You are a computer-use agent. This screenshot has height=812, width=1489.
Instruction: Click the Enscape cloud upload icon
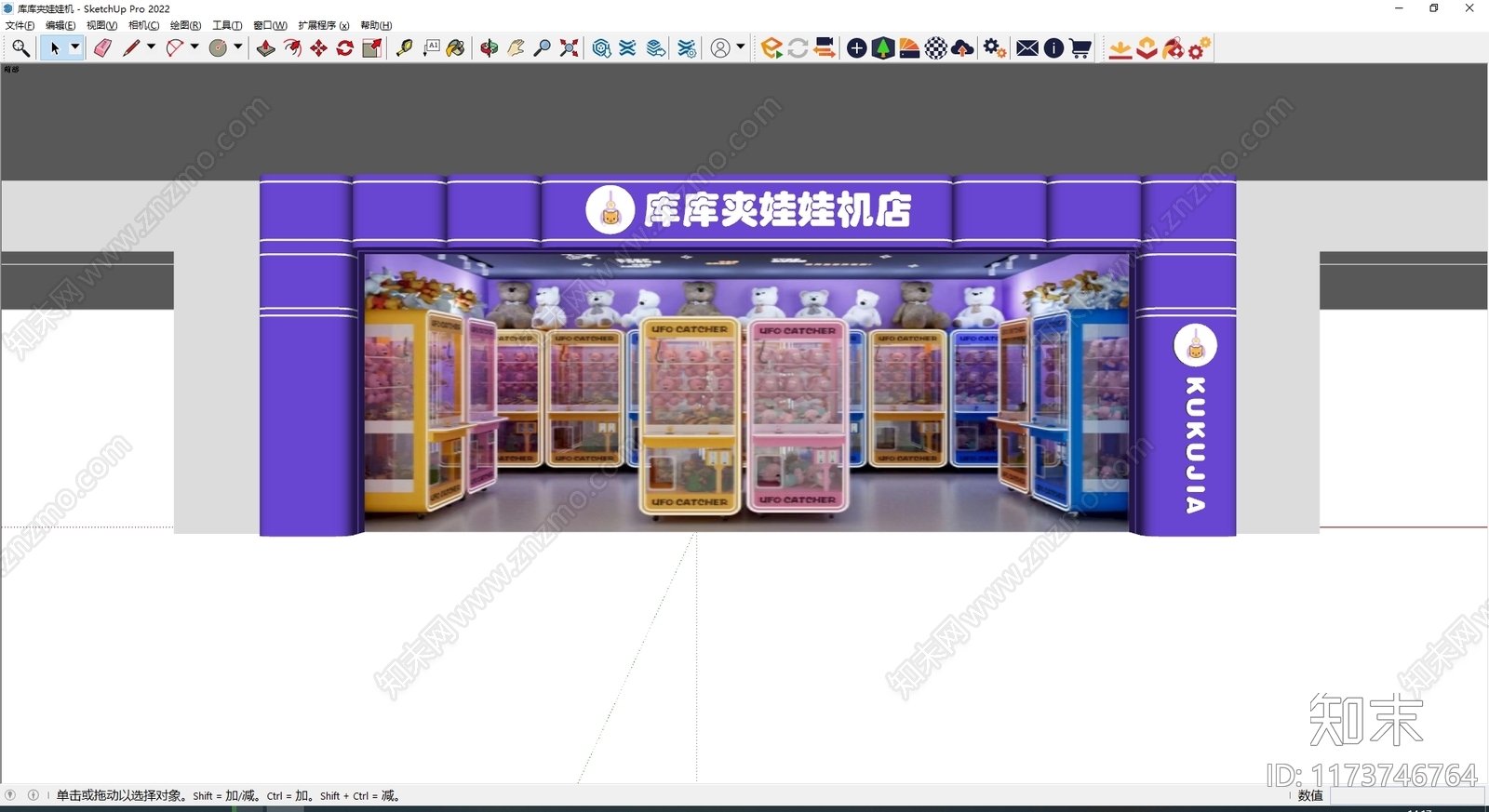point(963,48)
